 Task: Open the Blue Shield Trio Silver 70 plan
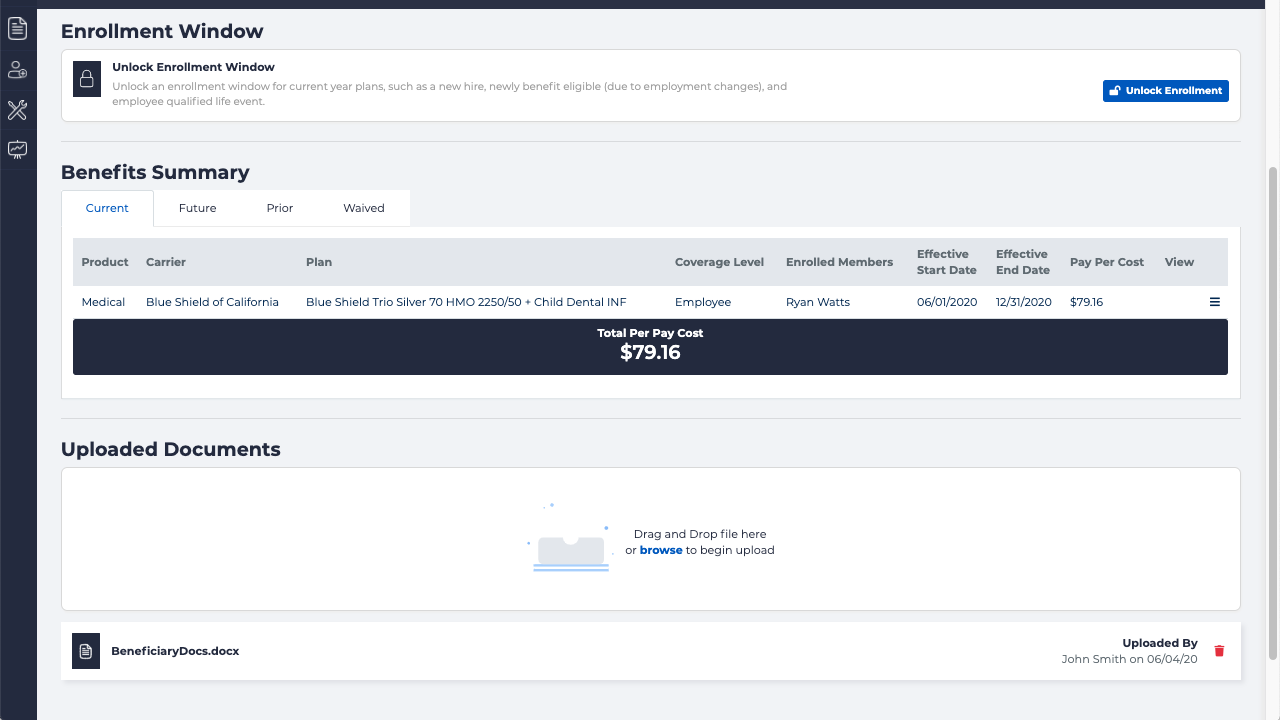[466, 301]
